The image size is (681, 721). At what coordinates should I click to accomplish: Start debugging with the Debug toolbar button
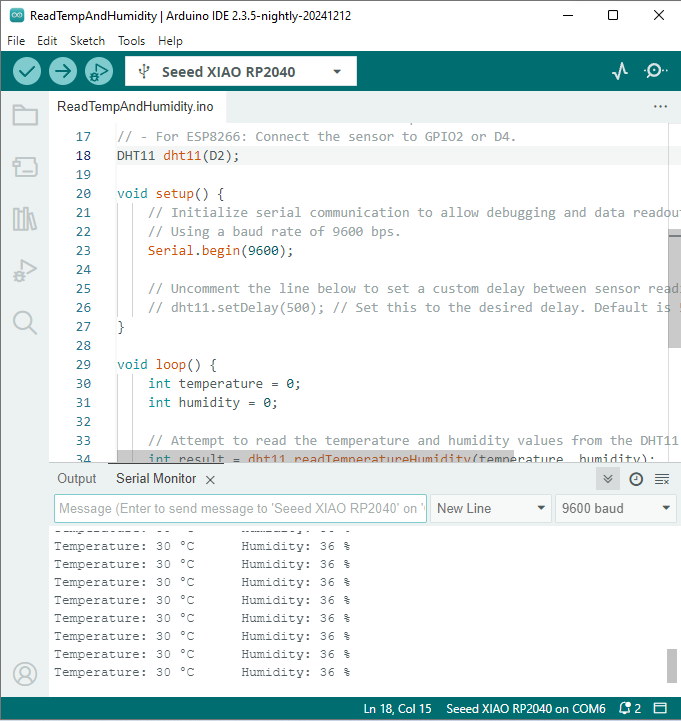(99, 71)
